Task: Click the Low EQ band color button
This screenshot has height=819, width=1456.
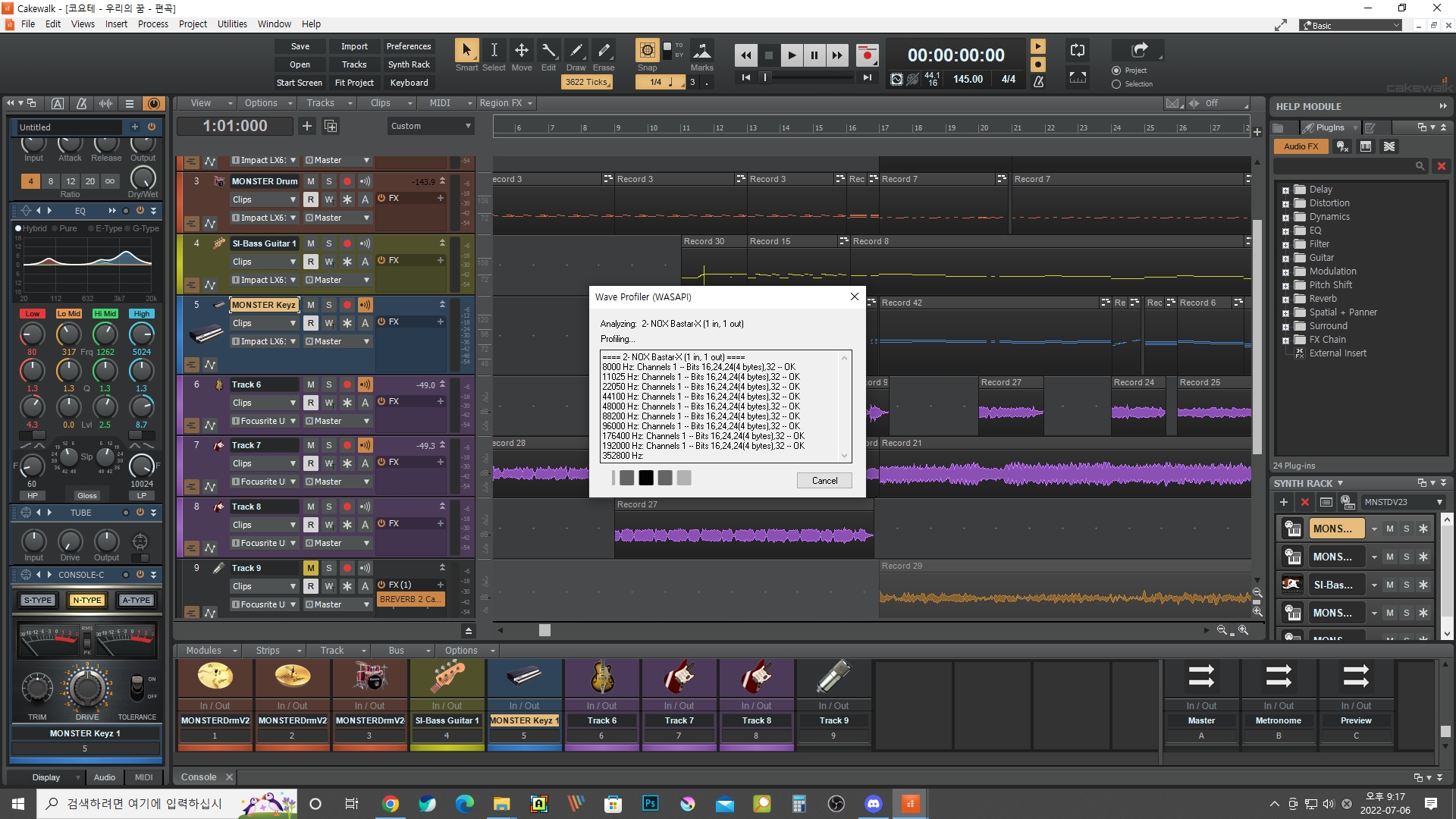Action: pos(33,314)
